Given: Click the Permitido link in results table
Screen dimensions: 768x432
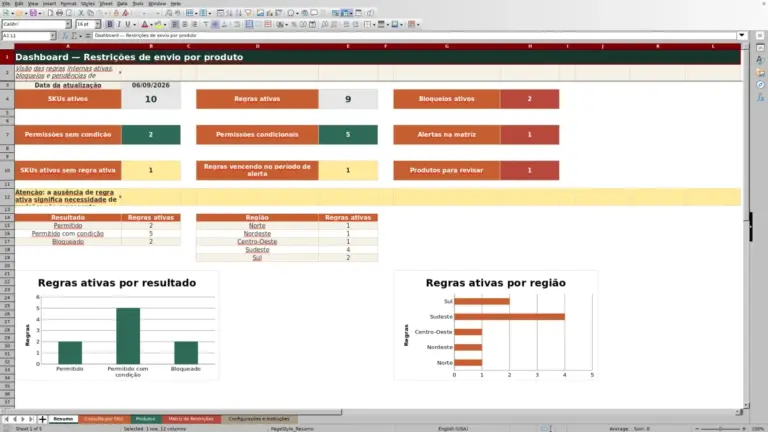Looking at the screenshot, I should tap(68, 226).
